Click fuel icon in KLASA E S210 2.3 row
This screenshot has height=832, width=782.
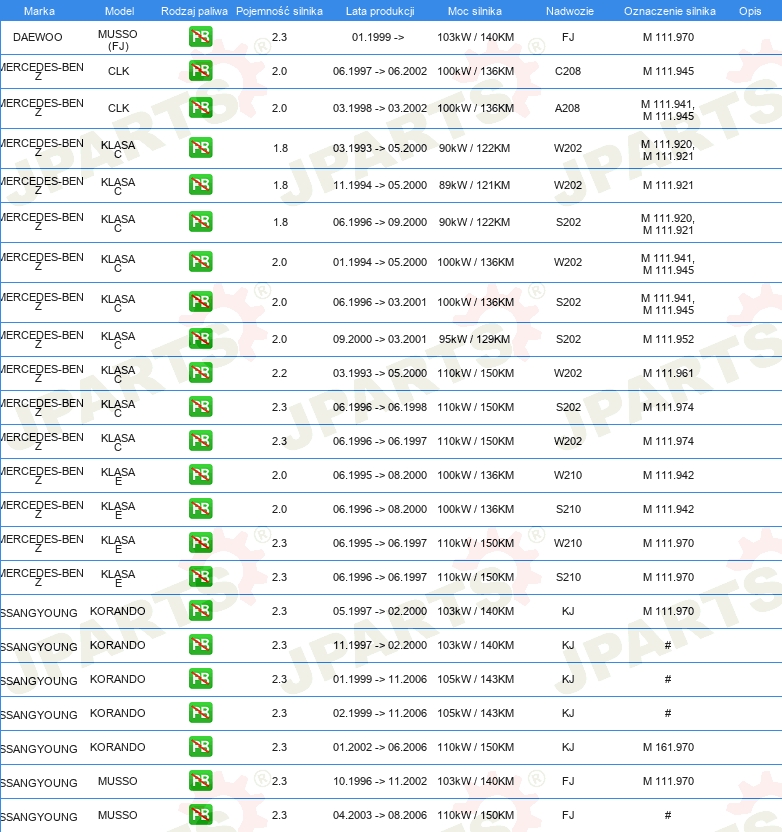201,576
